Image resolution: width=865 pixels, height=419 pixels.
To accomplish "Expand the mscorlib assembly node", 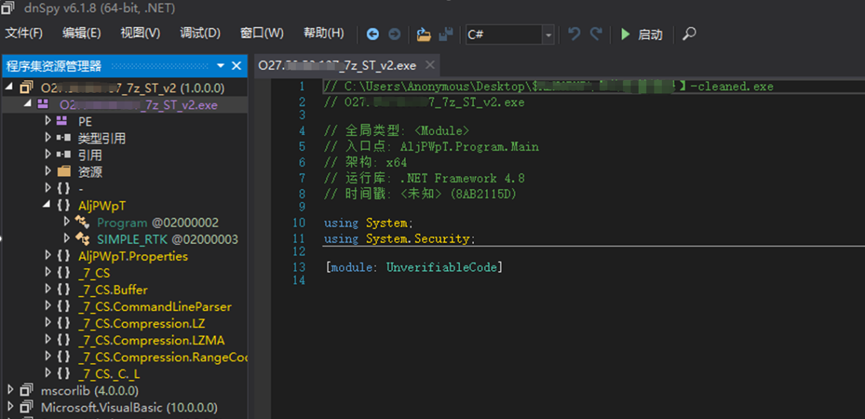I will pos(9,390).
